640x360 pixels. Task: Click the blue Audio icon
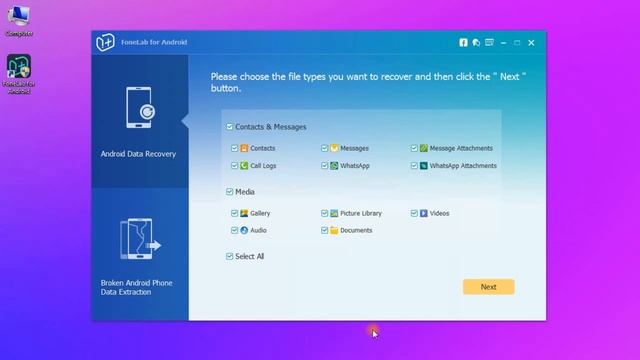(244, 230)
